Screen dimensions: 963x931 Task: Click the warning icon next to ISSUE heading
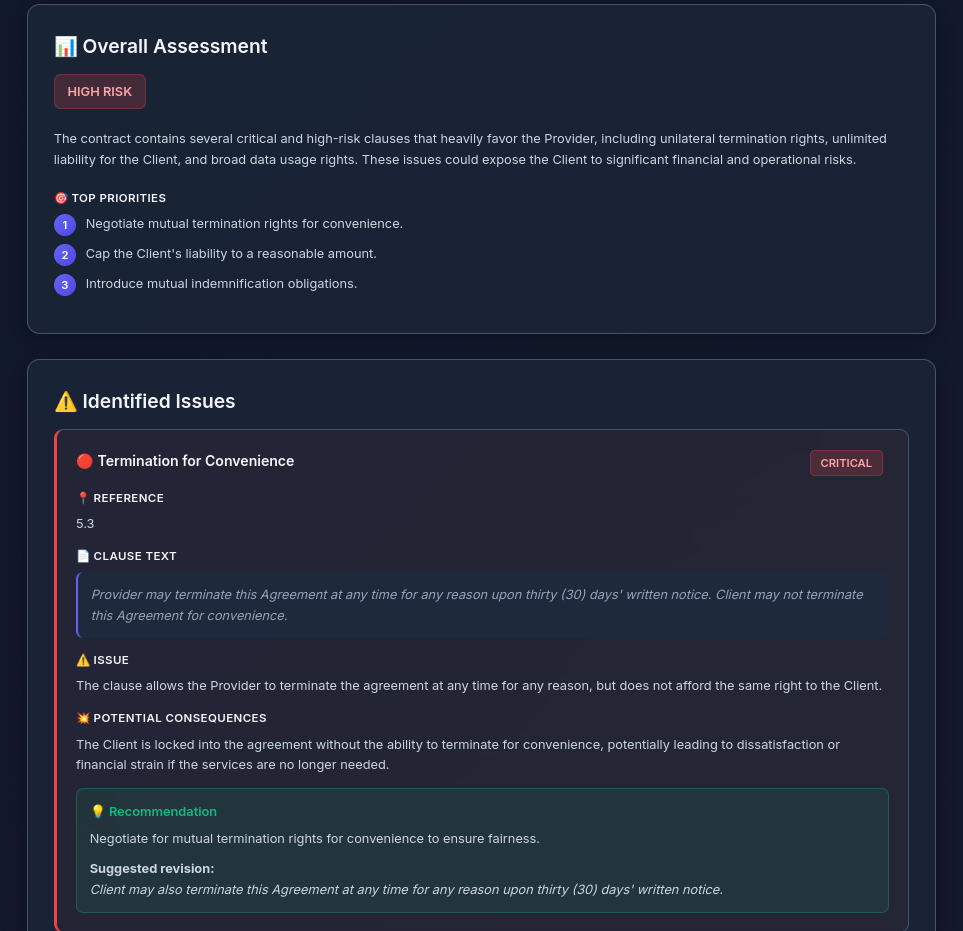click(x=83, y=660)
